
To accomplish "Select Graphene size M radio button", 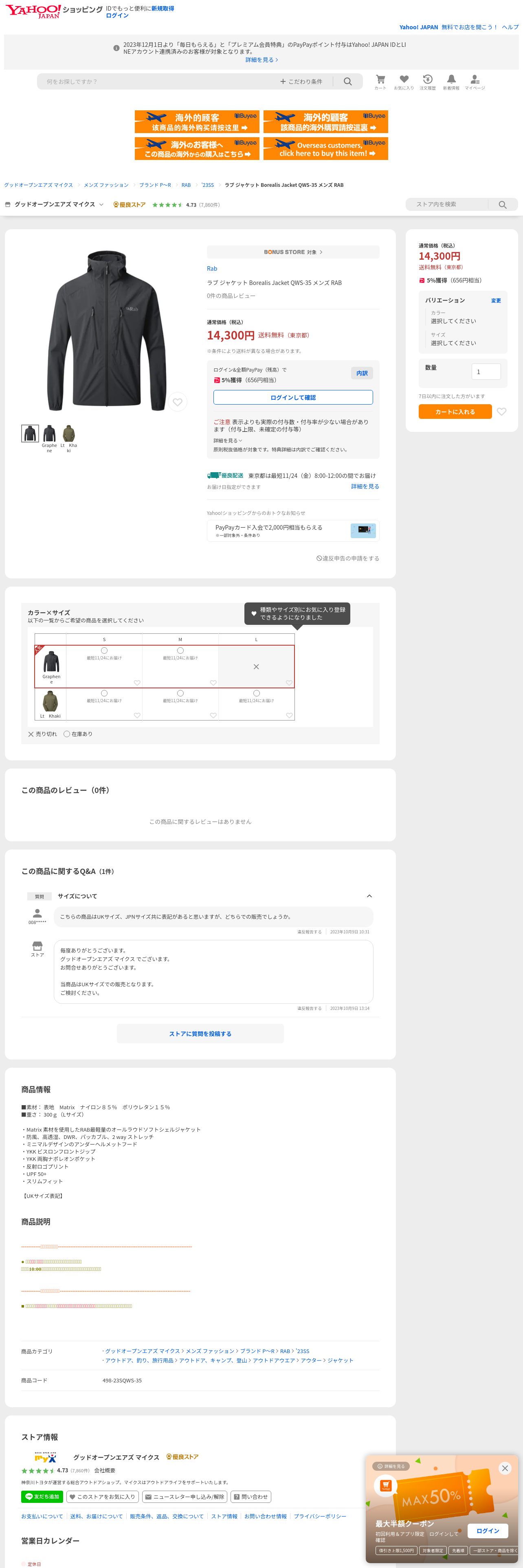I will point(180,651).
